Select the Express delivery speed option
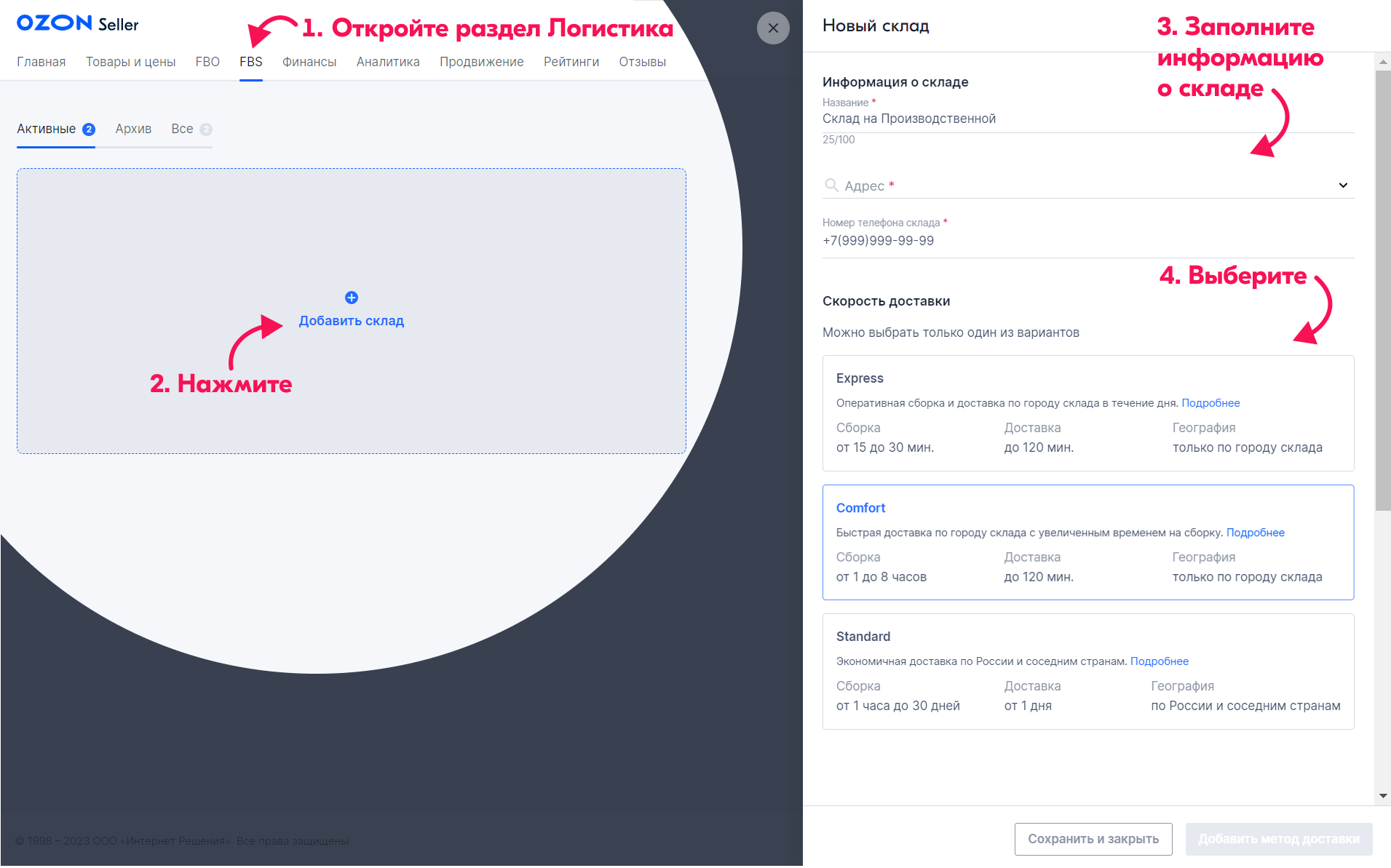This screenshot has height=868, width=1391. point(1088,413)
